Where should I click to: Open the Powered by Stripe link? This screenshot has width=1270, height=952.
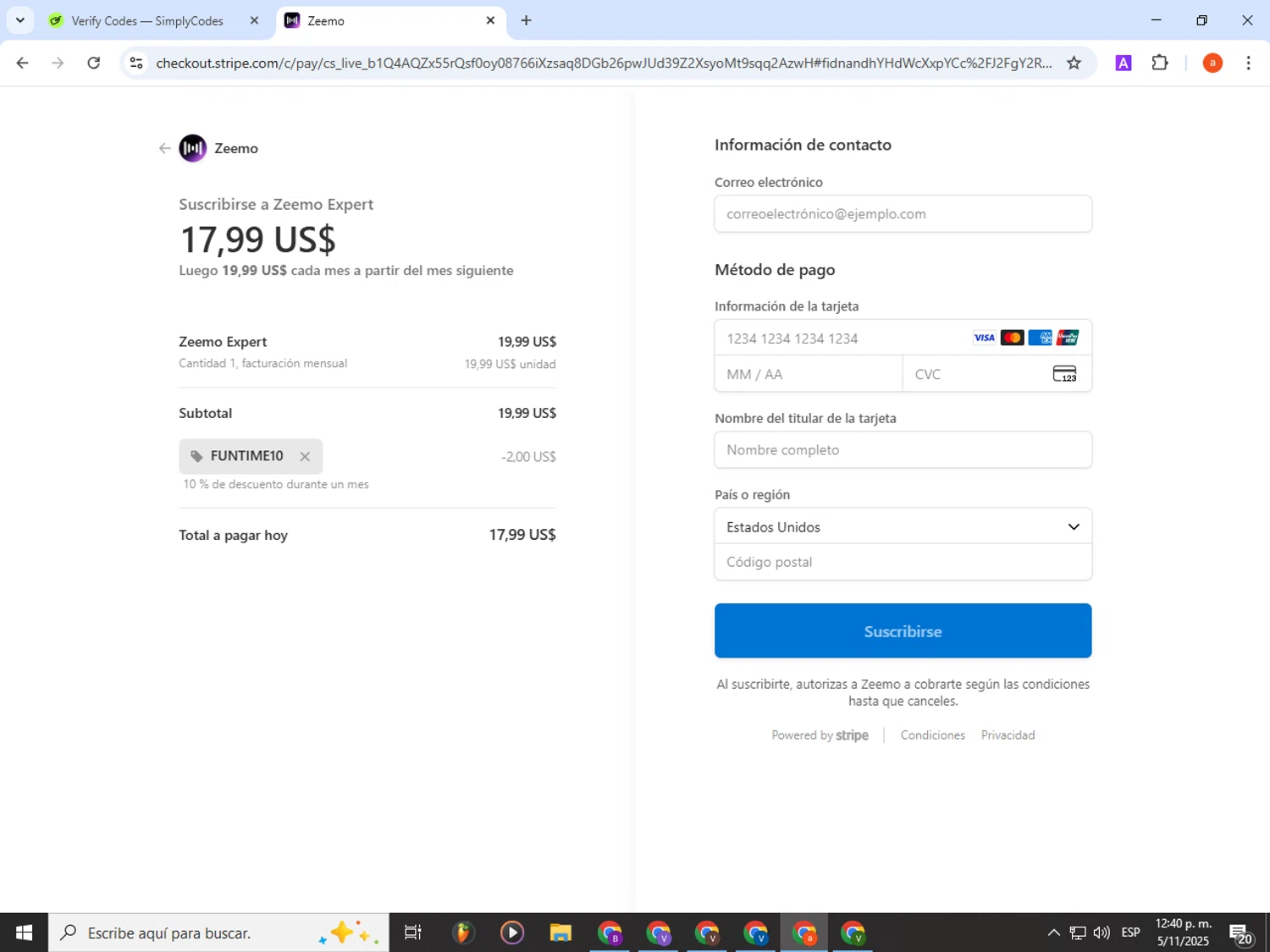click(x=820, y=735)
